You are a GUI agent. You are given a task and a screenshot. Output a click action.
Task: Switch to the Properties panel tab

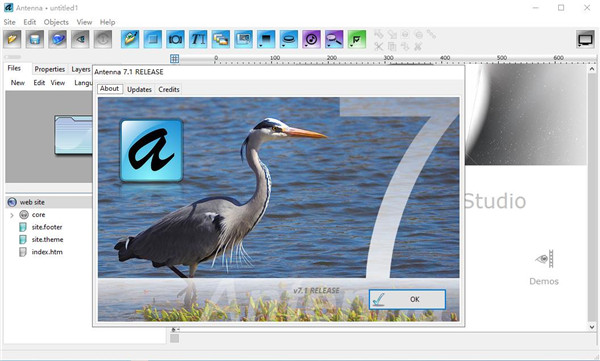click(x=50, y=69)
